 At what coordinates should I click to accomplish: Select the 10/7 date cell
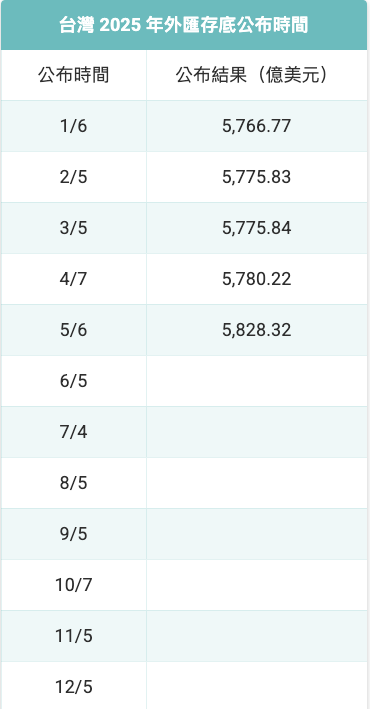73,585
